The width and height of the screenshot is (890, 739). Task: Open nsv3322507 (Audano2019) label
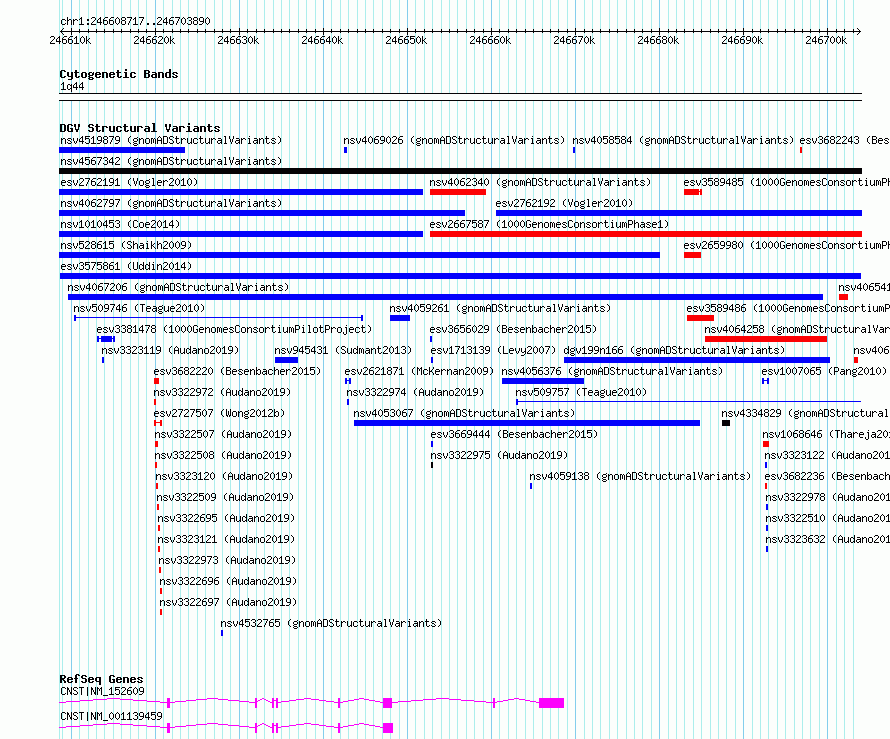tap(224, 434)
